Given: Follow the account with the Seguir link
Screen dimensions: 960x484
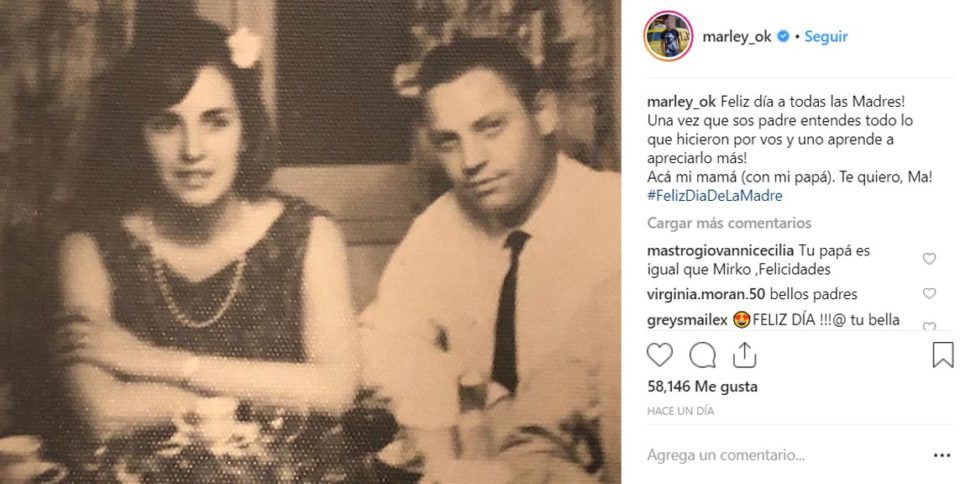Looking at the screenshot, I should [825, 36].
